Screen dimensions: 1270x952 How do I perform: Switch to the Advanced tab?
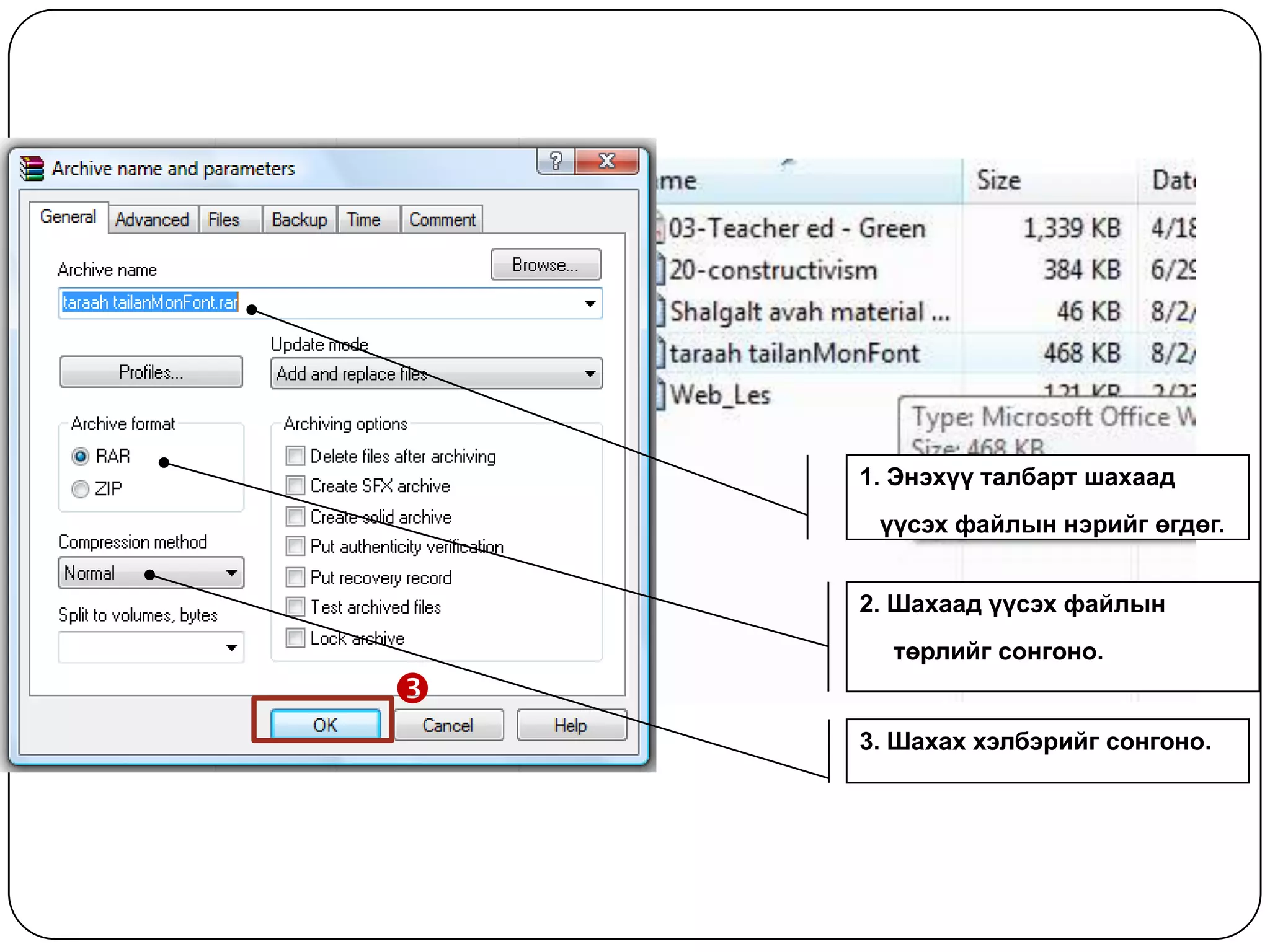click(x=152, y=220)
